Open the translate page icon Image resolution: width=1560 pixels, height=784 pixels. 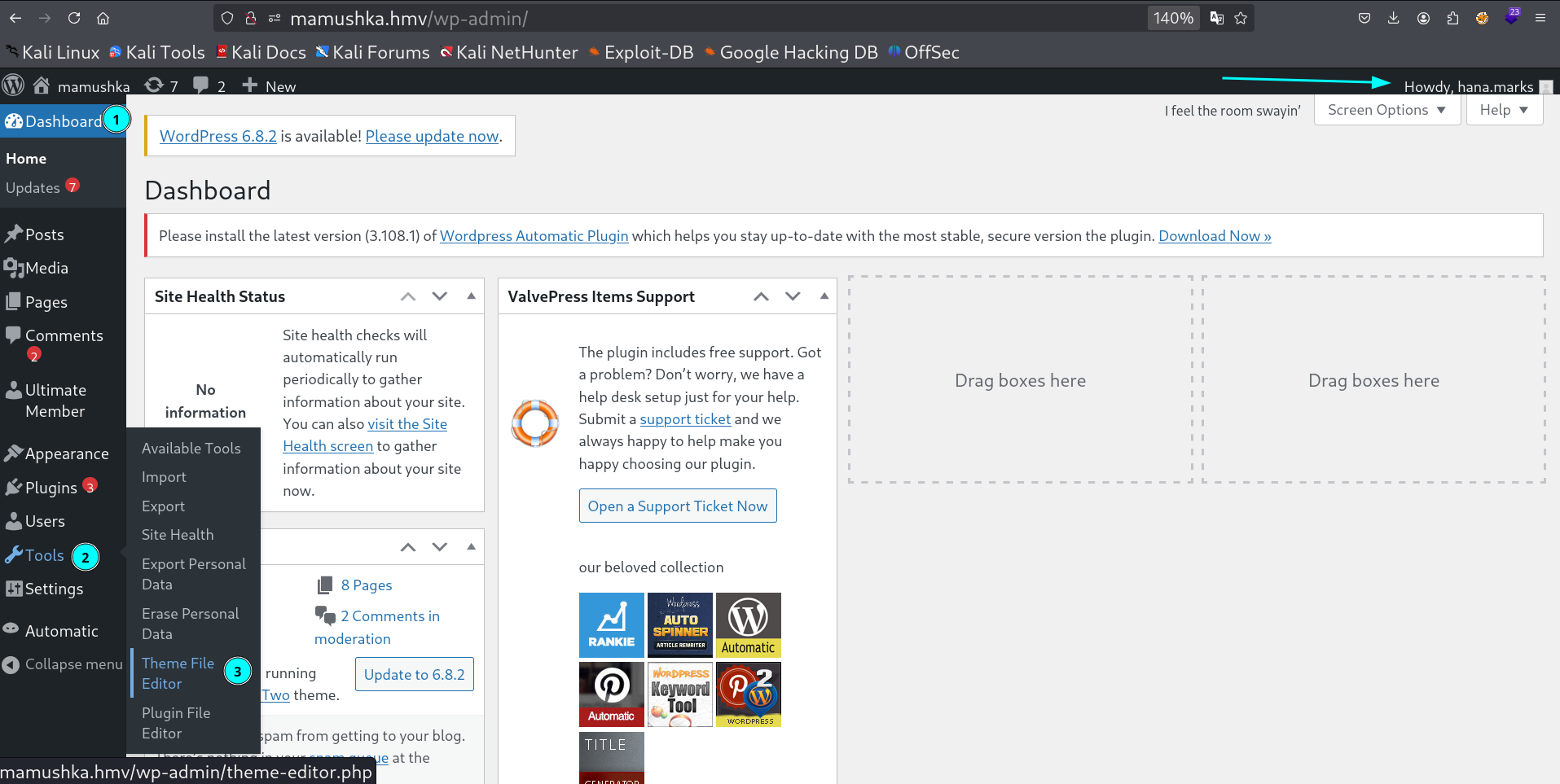click(x=1217, y=18)
